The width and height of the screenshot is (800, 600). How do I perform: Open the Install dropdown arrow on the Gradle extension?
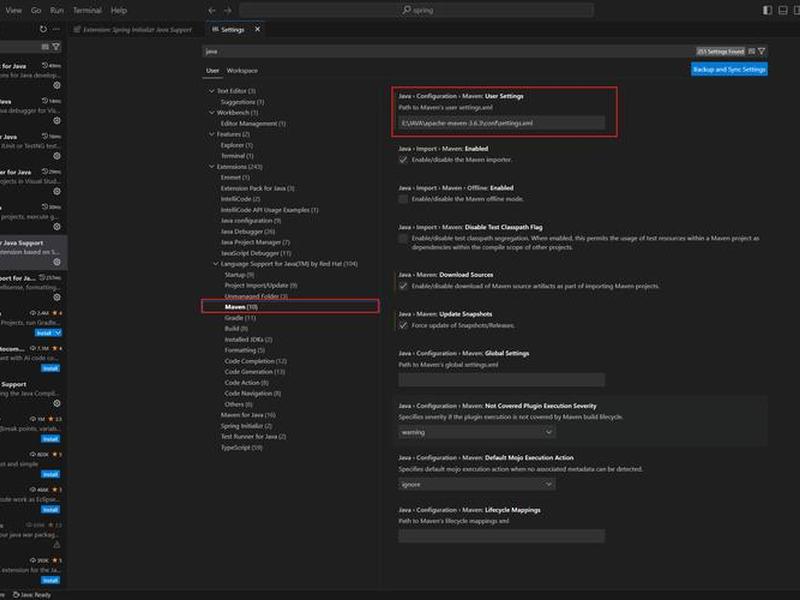point(58,333)
